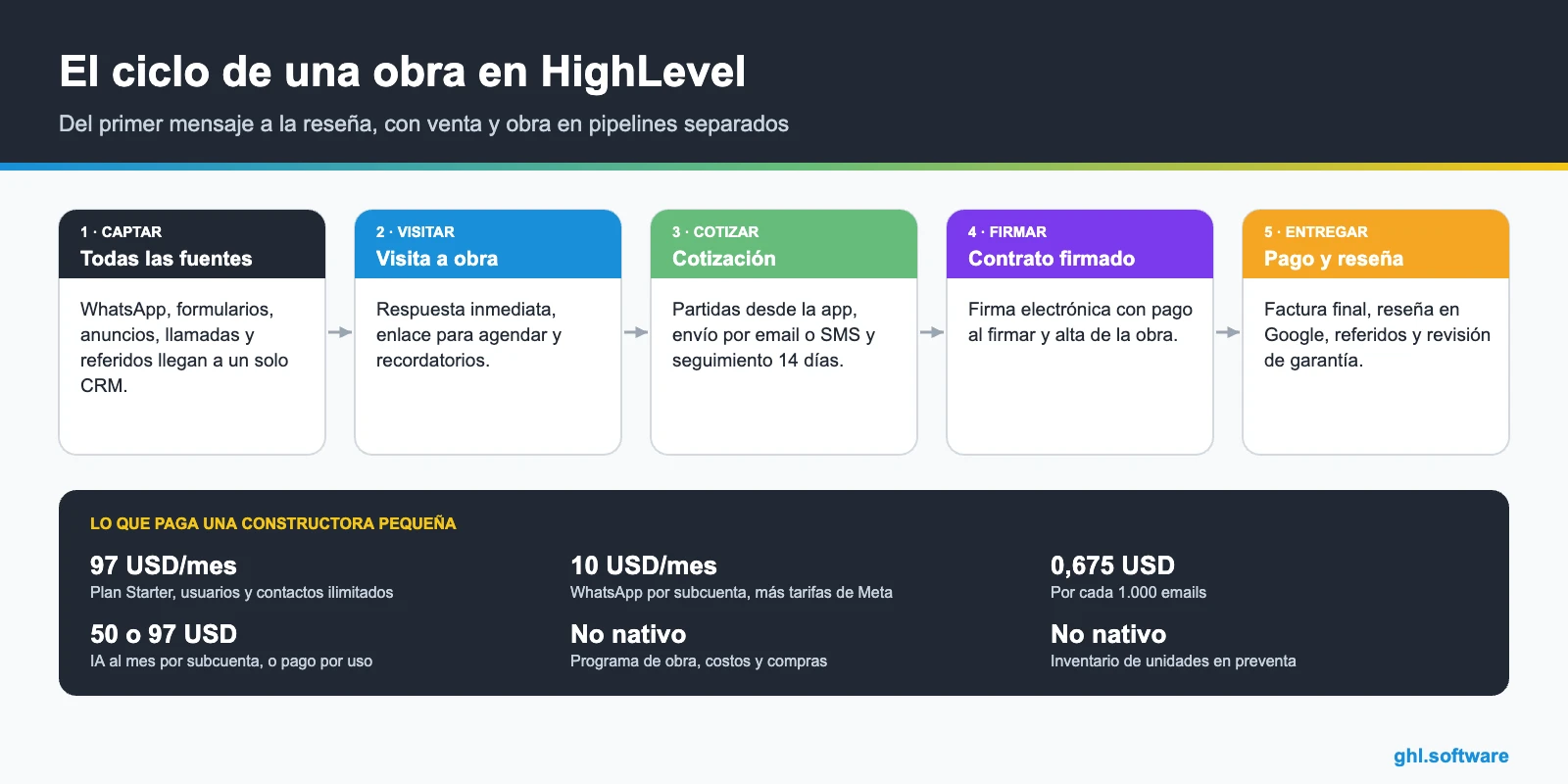Click 'Por cada 1.000 emails'
1568x784 pixels.
pyautogui.click(x=1128, y=592)
